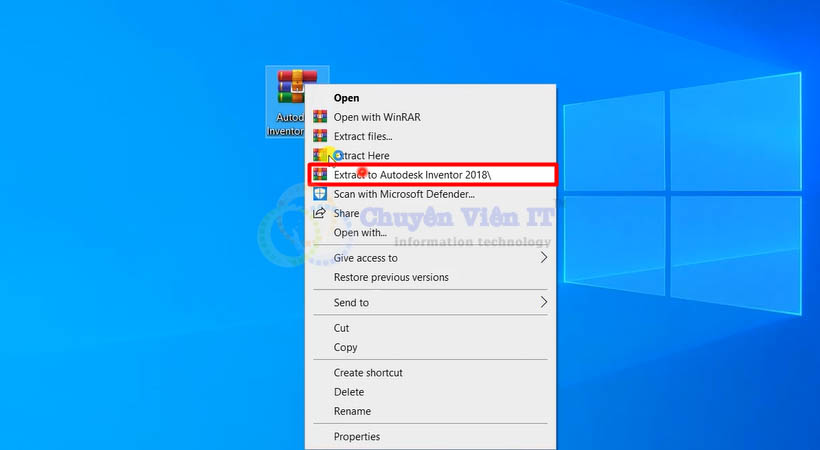Select Open at top of context menu
This screenshot has height=450, width=820.
346,98
